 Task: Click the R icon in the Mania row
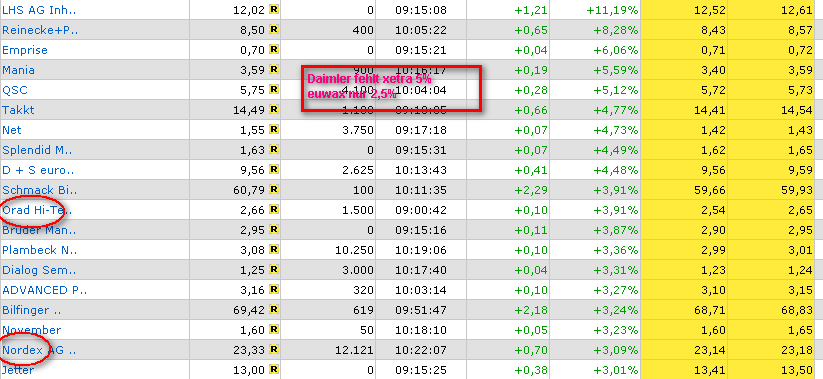pyautogui.click(x=273, y=69)
